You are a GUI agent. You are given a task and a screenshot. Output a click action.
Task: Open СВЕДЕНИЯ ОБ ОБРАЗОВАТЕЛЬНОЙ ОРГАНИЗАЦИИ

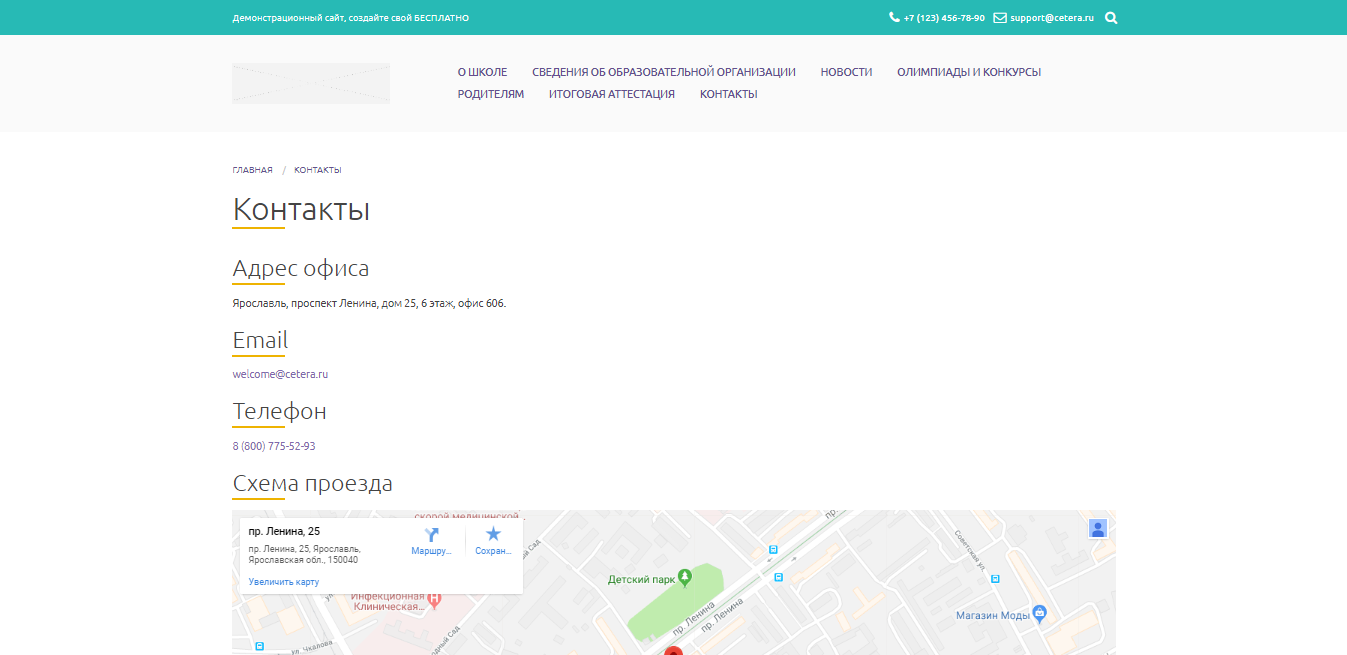tap(664, 72)
